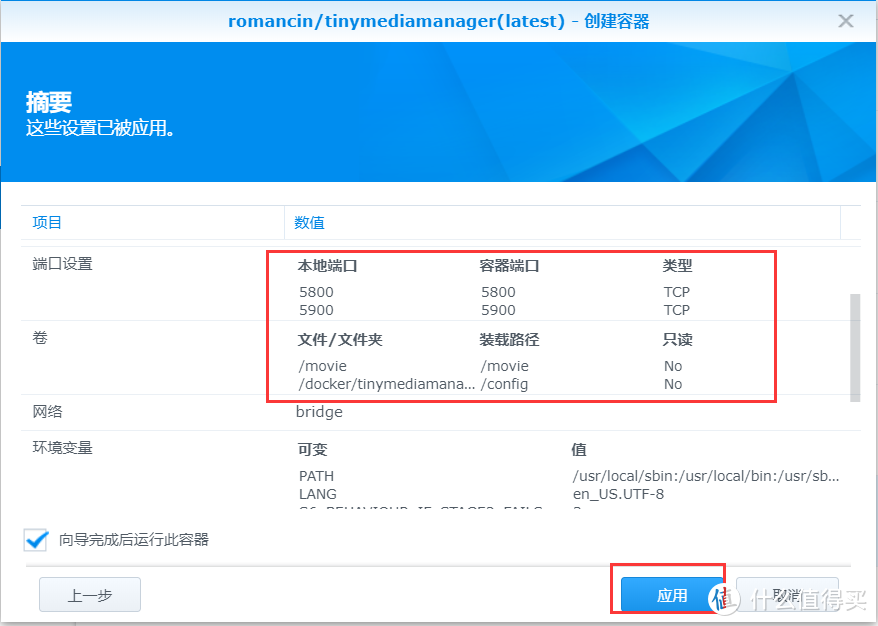
Task: Click the /usr/local/sbin PATH value
Action: (x=706, y=476)
